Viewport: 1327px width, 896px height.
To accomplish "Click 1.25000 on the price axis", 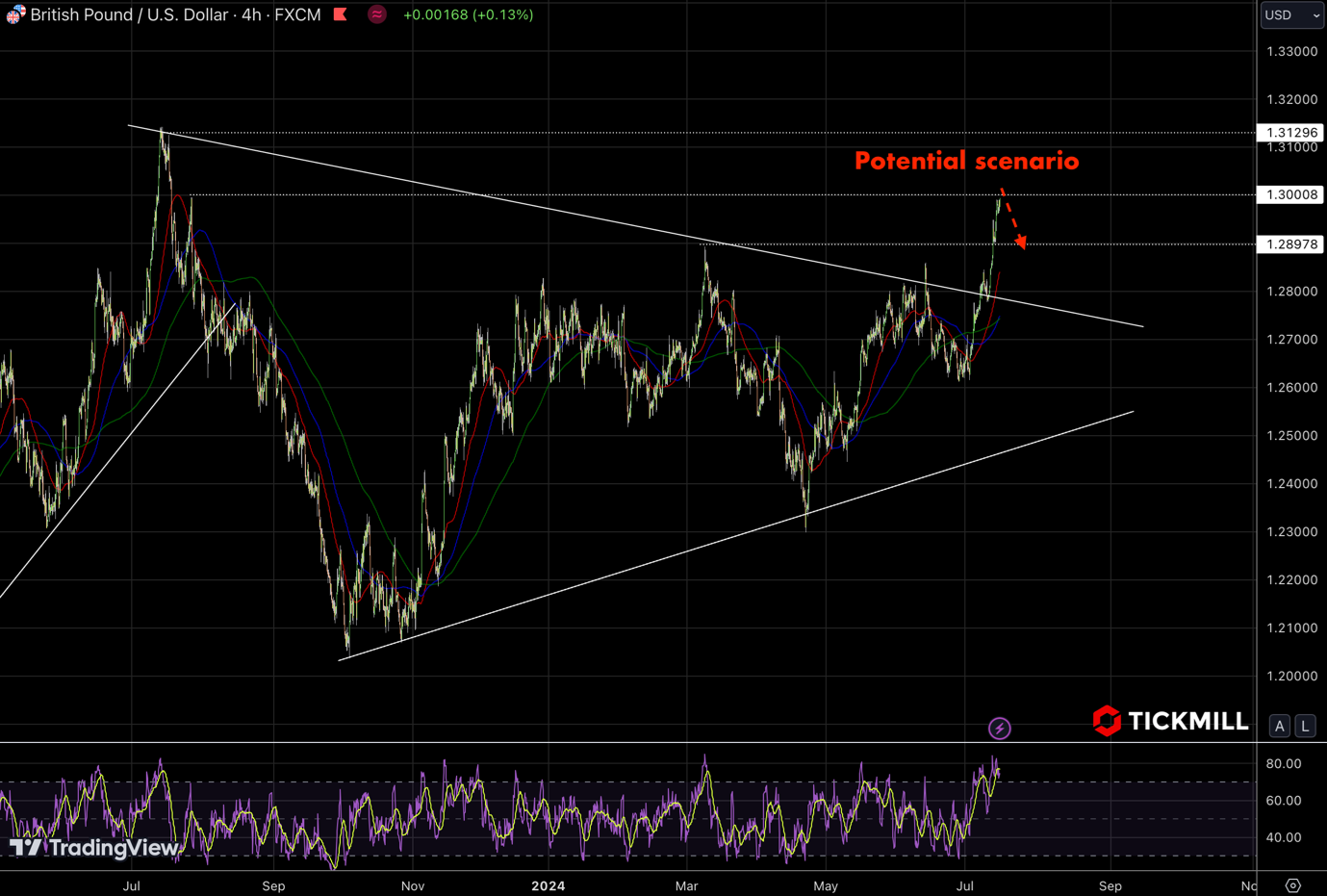I will 1292,436.
